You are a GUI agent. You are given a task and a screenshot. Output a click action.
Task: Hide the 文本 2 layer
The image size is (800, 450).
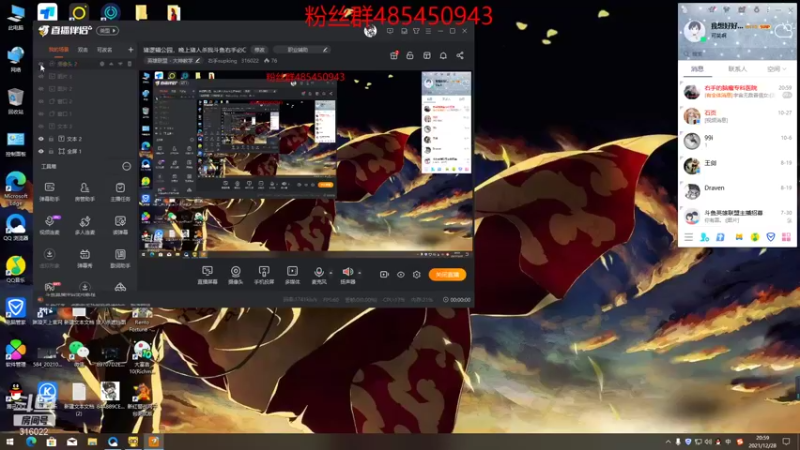[x=41, y=139]
